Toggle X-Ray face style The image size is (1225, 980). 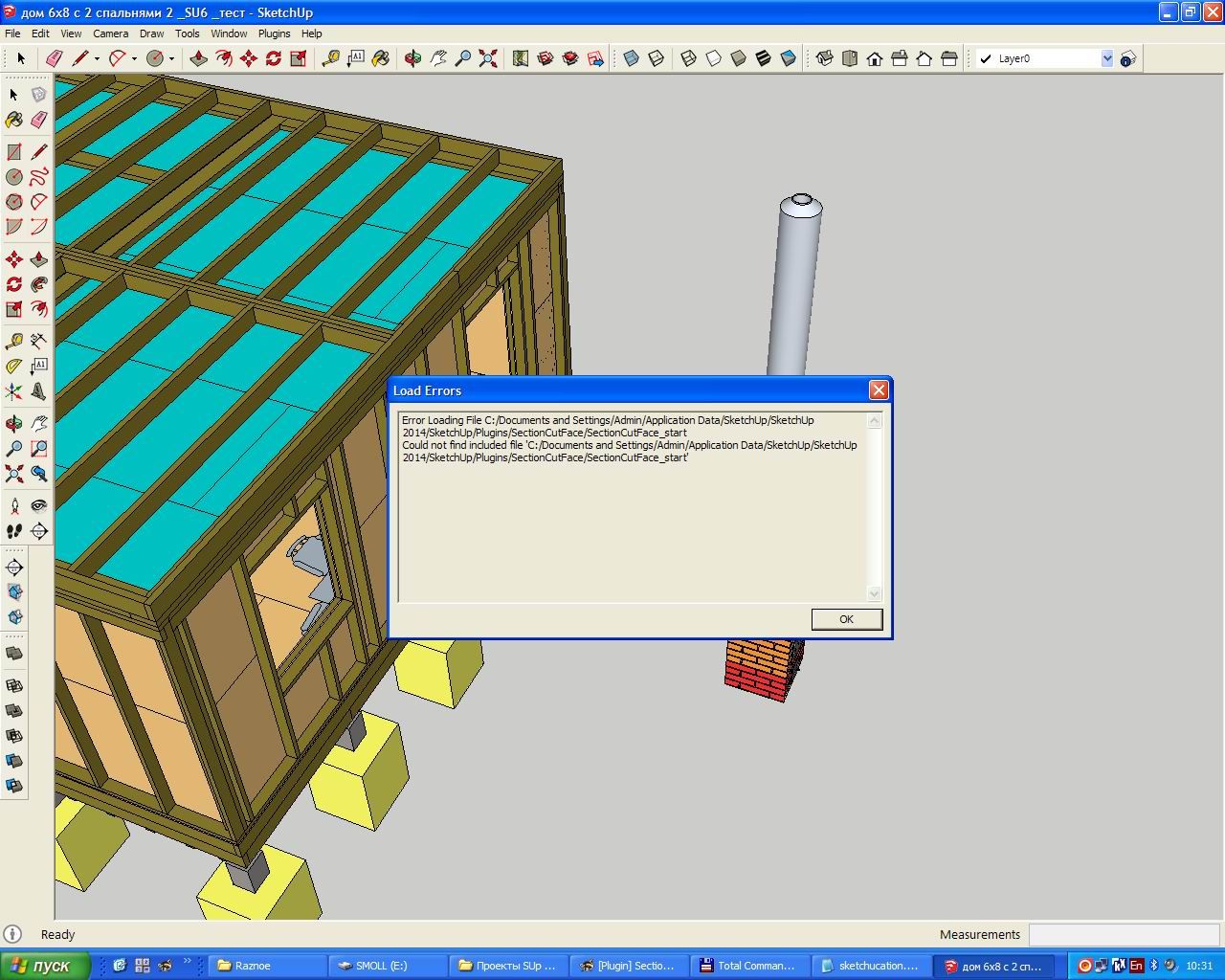pos(631,58)
